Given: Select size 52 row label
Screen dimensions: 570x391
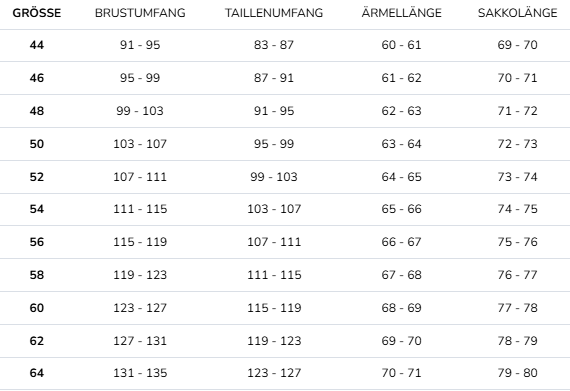Looking at the screenshot, I should [x=37, y=177].
